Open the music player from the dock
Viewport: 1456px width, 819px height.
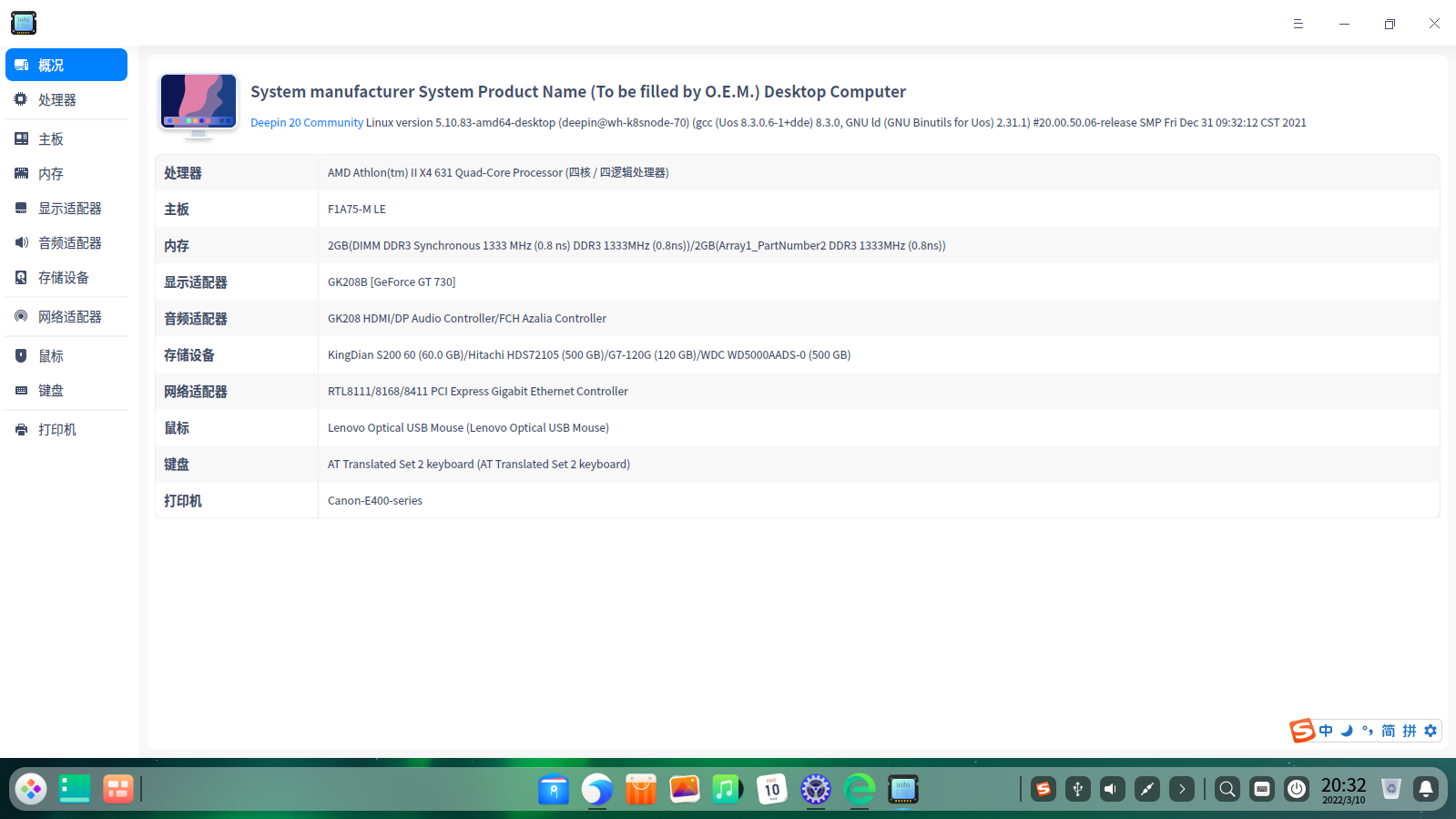pyautogui.click(x=728, y=789)
